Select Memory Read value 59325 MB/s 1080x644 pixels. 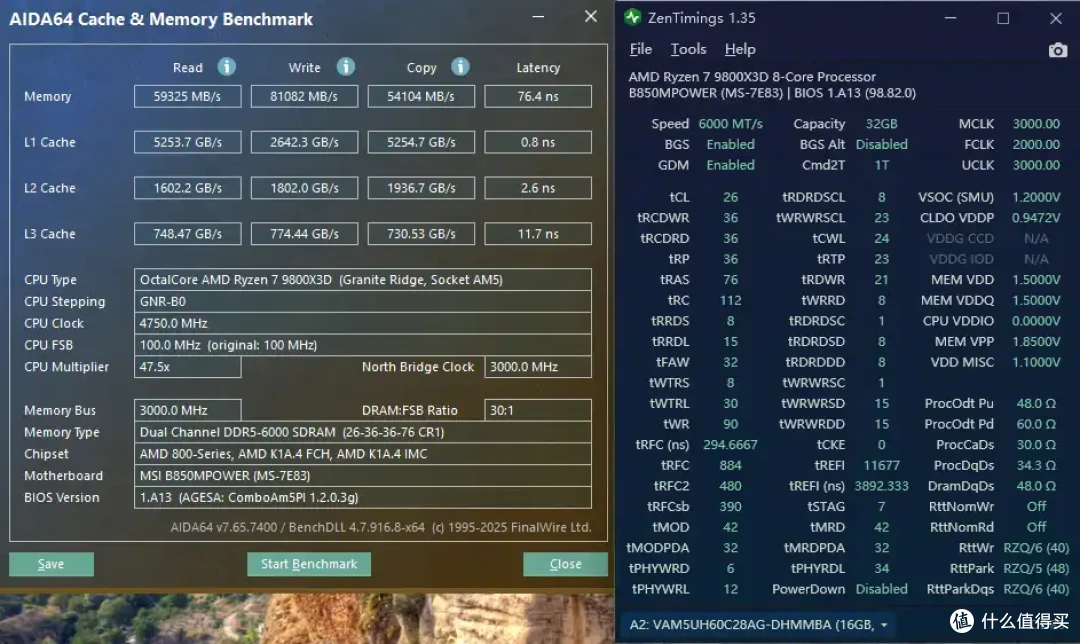187,96
